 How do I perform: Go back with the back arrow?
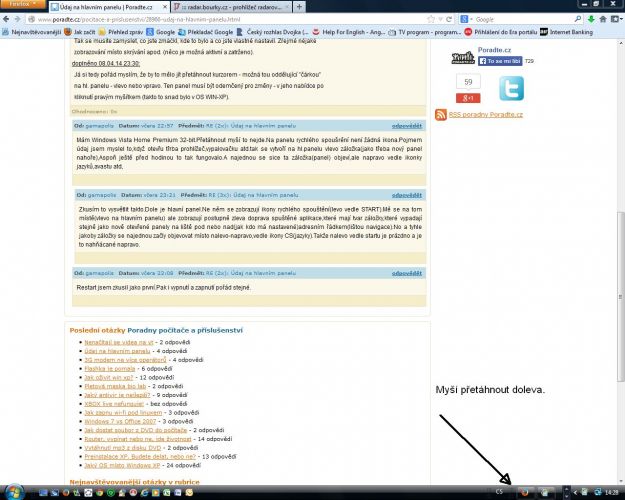pyautogui.click(x=6, y=19)
